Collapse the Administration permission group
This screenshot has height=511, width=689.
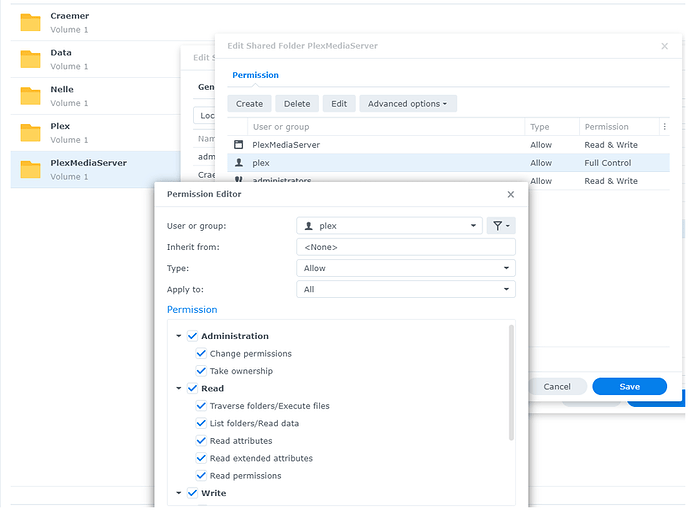click(x=179, y=336)
